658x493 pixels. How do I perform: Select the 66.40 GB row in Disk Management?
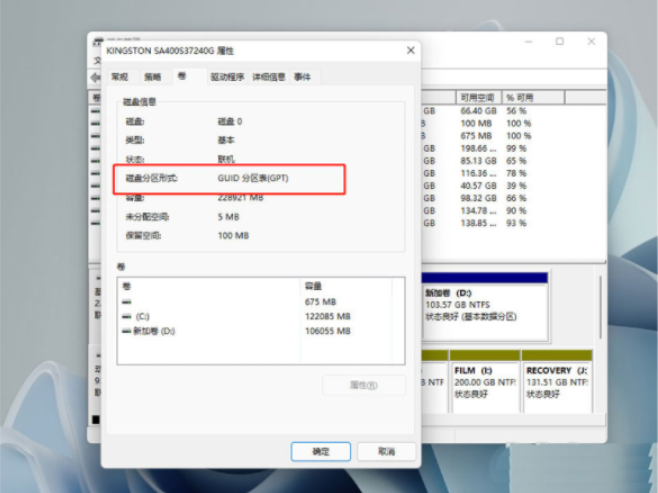[514, 111]
